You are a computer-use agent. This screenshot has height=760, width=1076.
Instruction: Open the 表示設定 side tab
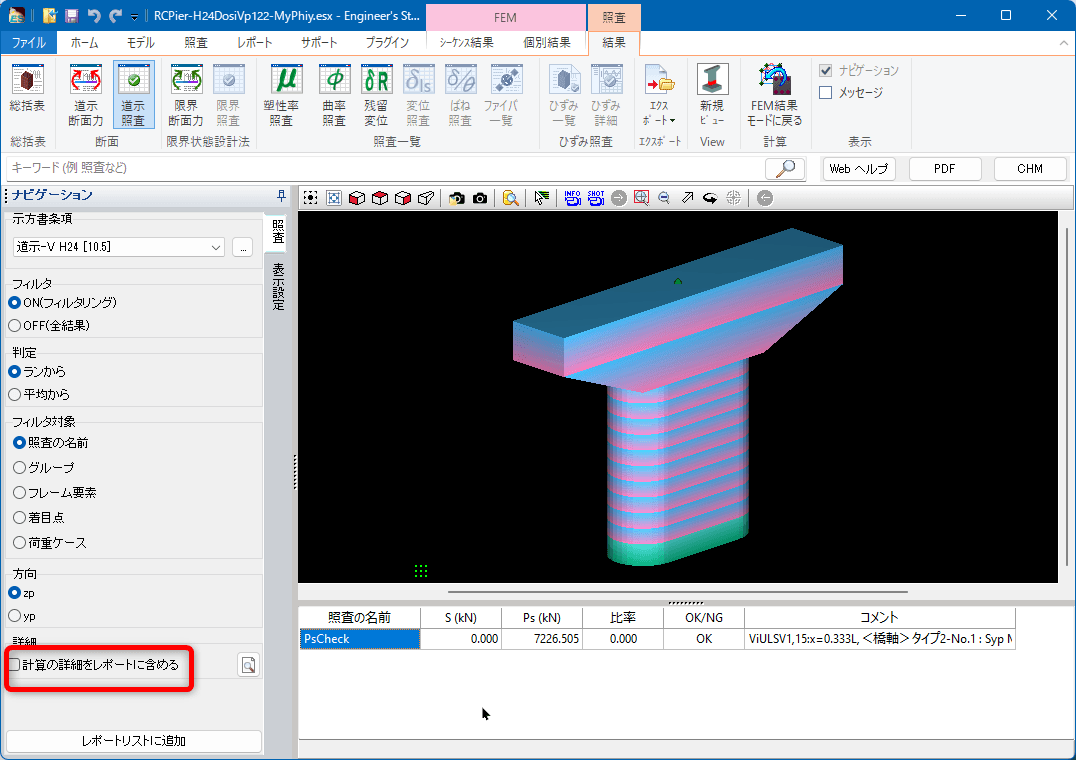pyautogui.click(x=279, y=286)
